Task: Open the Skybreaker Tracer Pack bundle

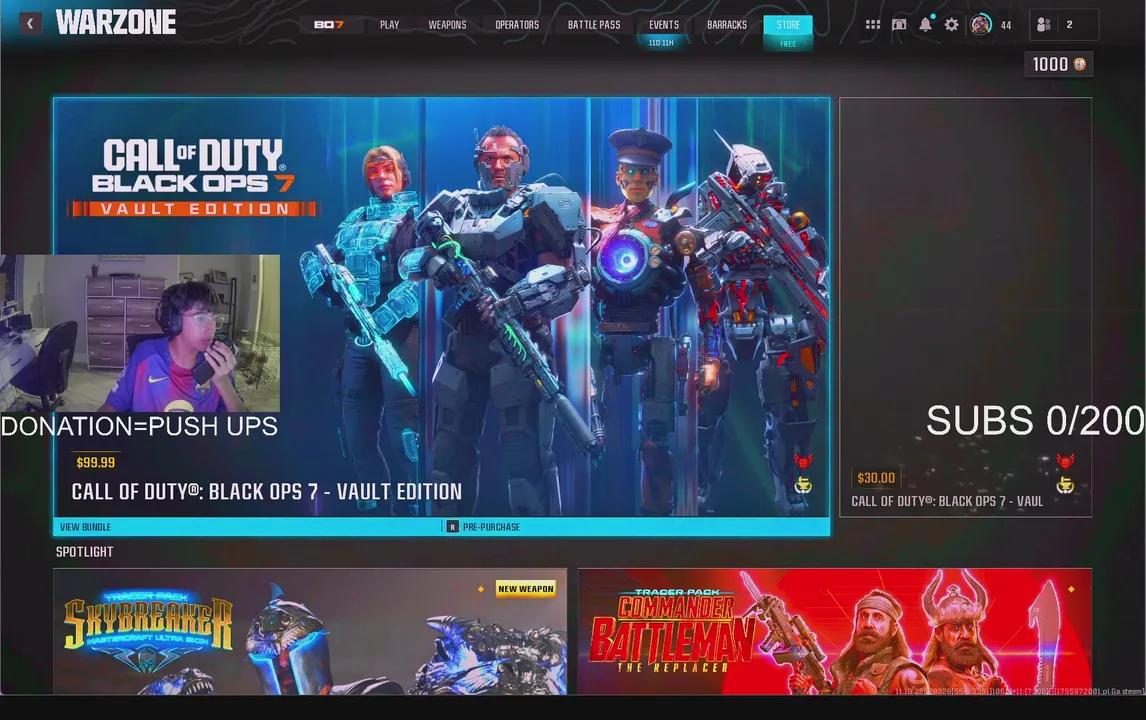Action: click(310, 632)
